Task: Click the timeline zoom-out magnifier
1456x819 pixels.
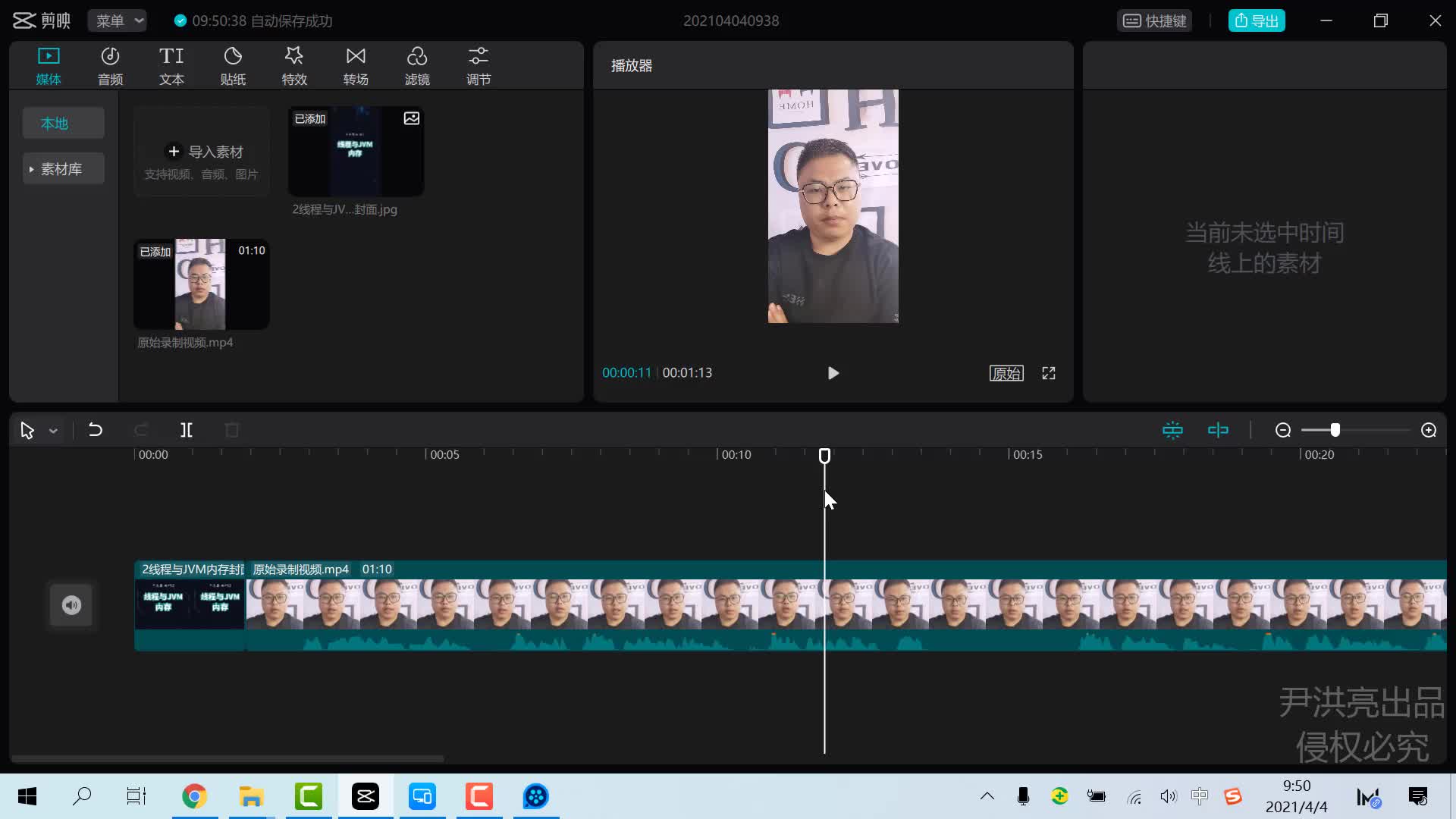Action: (x=1283, y=431)
